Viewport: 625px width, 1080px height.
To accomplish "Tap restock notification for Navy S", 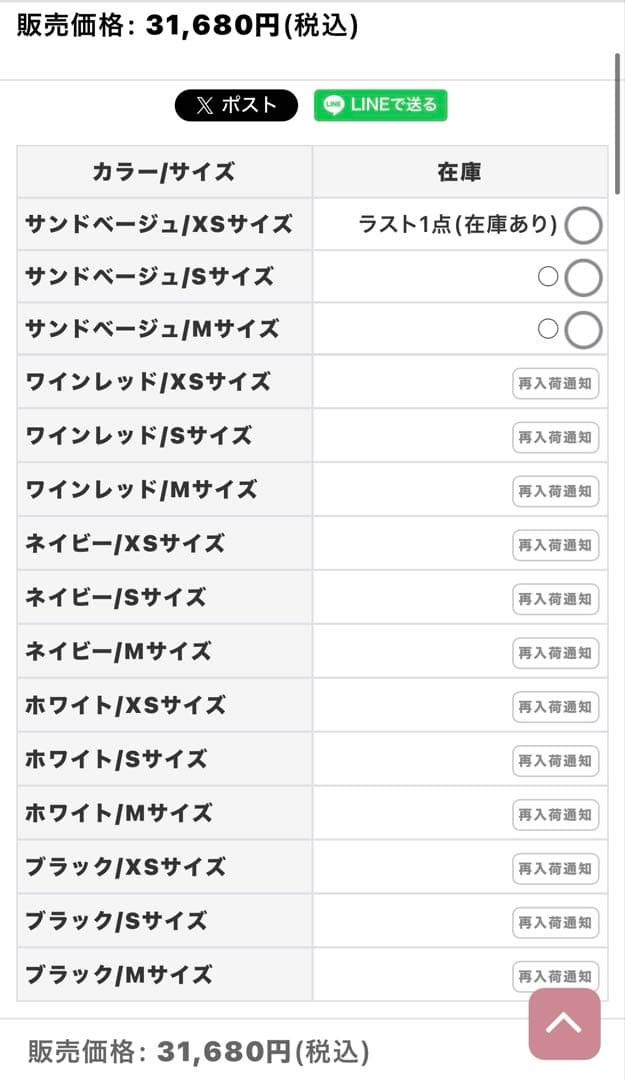I will [x=555, y=599].
